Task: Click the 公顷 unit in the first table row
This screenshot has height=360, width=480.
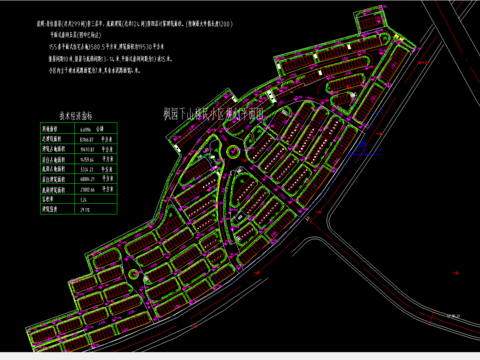Action: (100, 129)
